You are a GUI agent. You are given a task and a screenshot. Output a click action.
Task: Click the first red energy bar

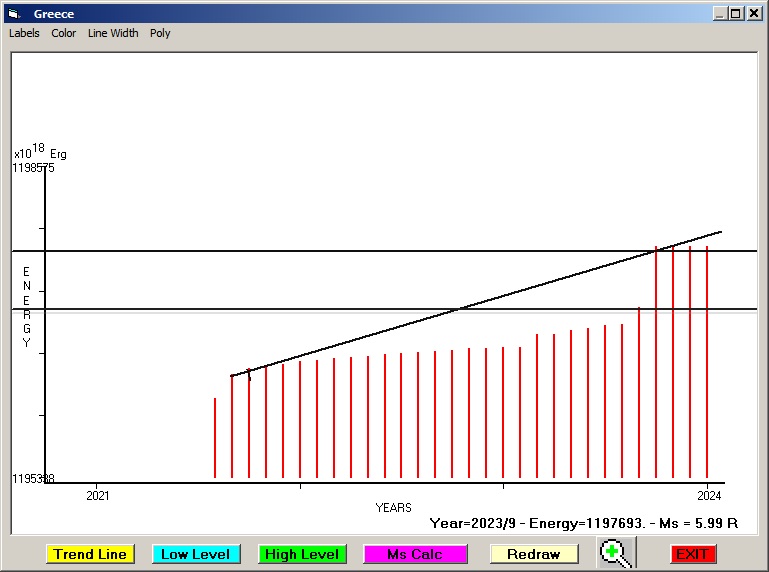click(x=215, y=438)
